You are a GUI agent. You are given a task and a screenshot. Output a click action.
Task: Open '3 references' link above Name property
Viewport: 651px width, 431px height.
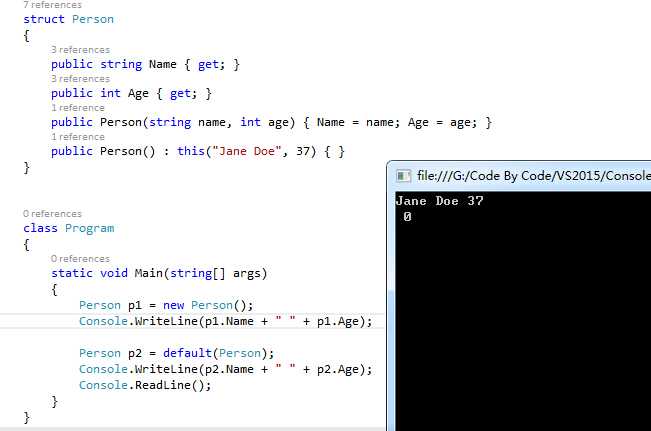point(81,50)
